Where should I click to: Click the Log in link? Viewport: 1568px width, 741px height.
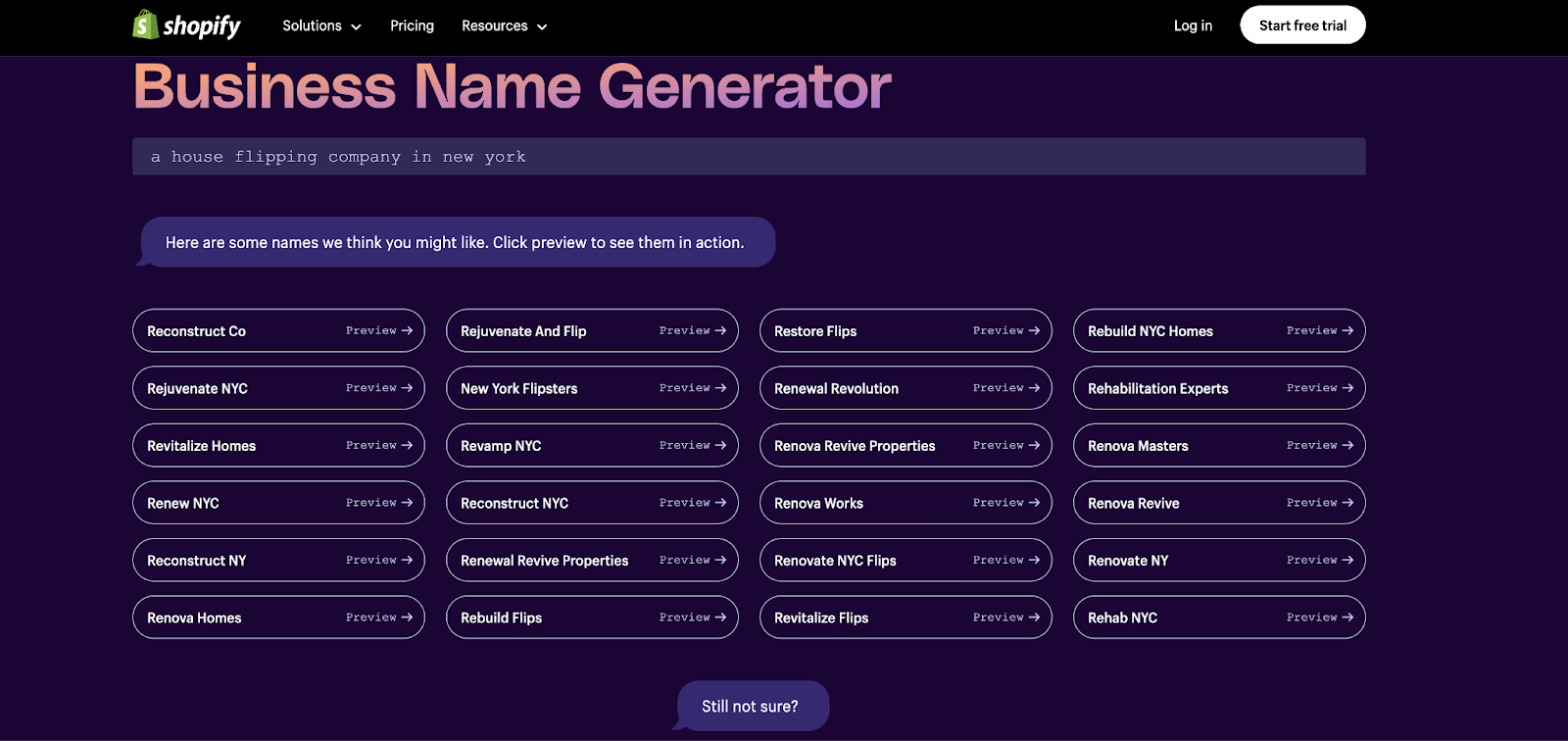(x=1193, y=25)
